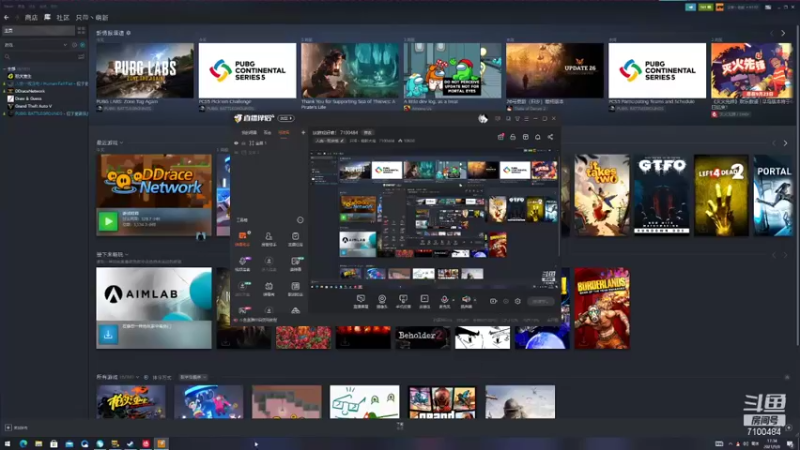Open the Windows Start button
This screenshot has height=450, width=800.
7,444
